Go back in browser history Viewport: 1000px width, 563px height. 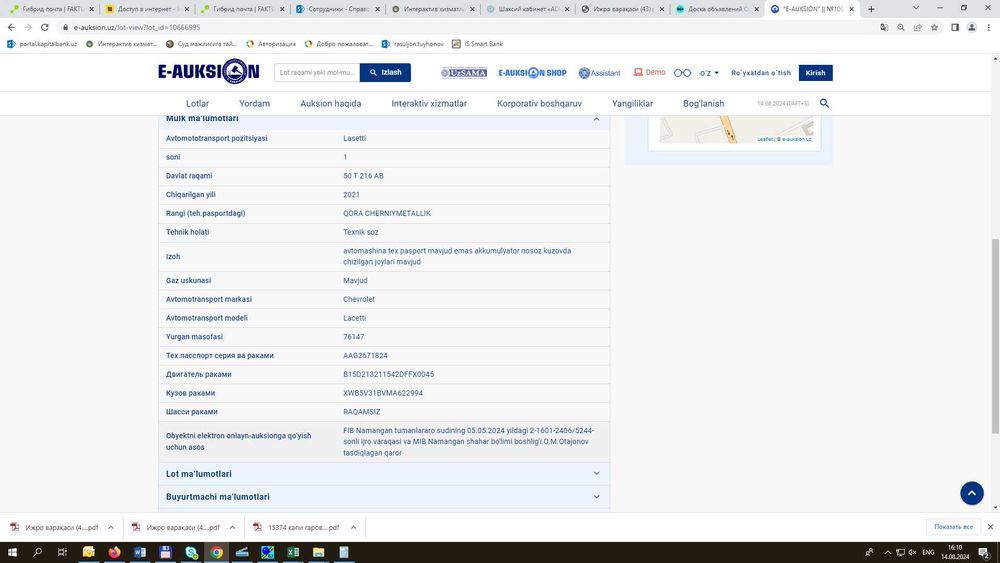click(11, 27)
